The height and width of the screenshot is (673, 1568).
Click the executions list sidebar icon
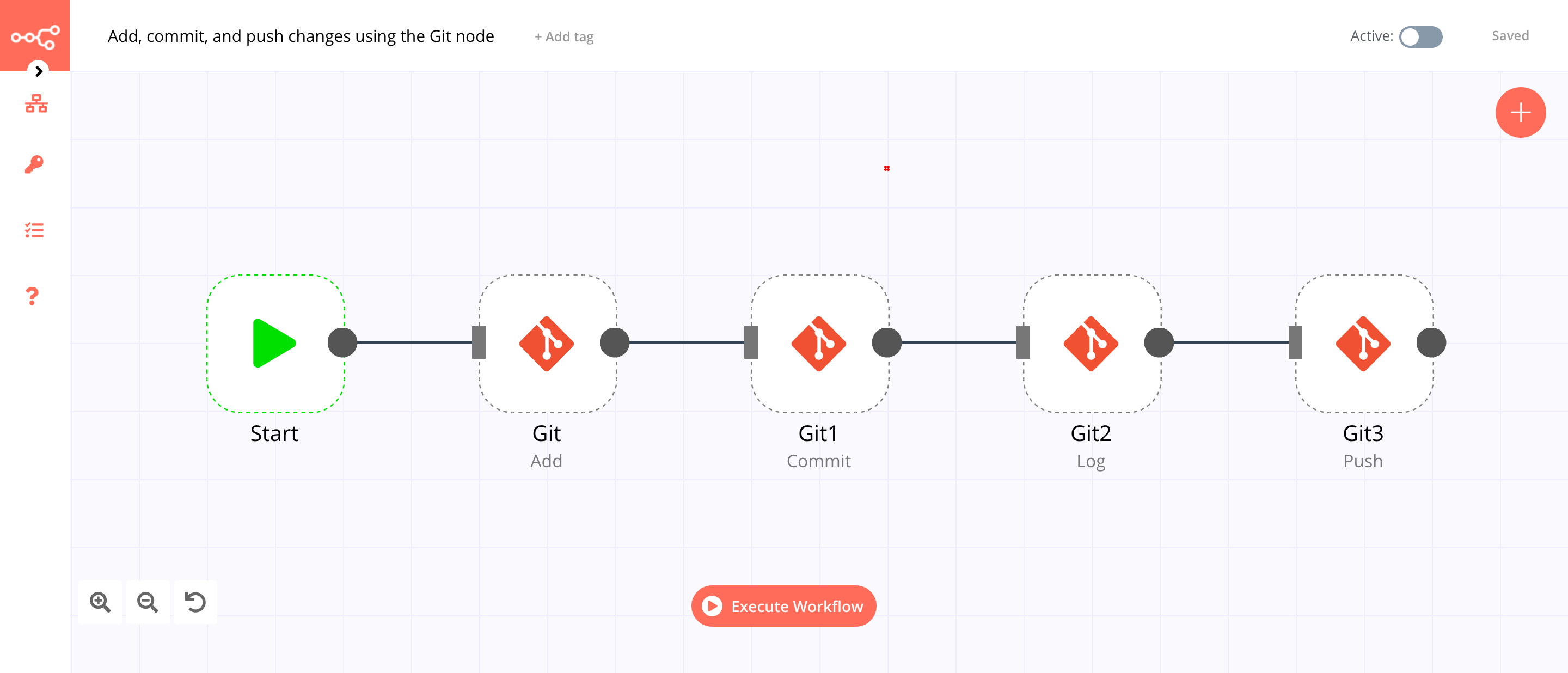34,232
